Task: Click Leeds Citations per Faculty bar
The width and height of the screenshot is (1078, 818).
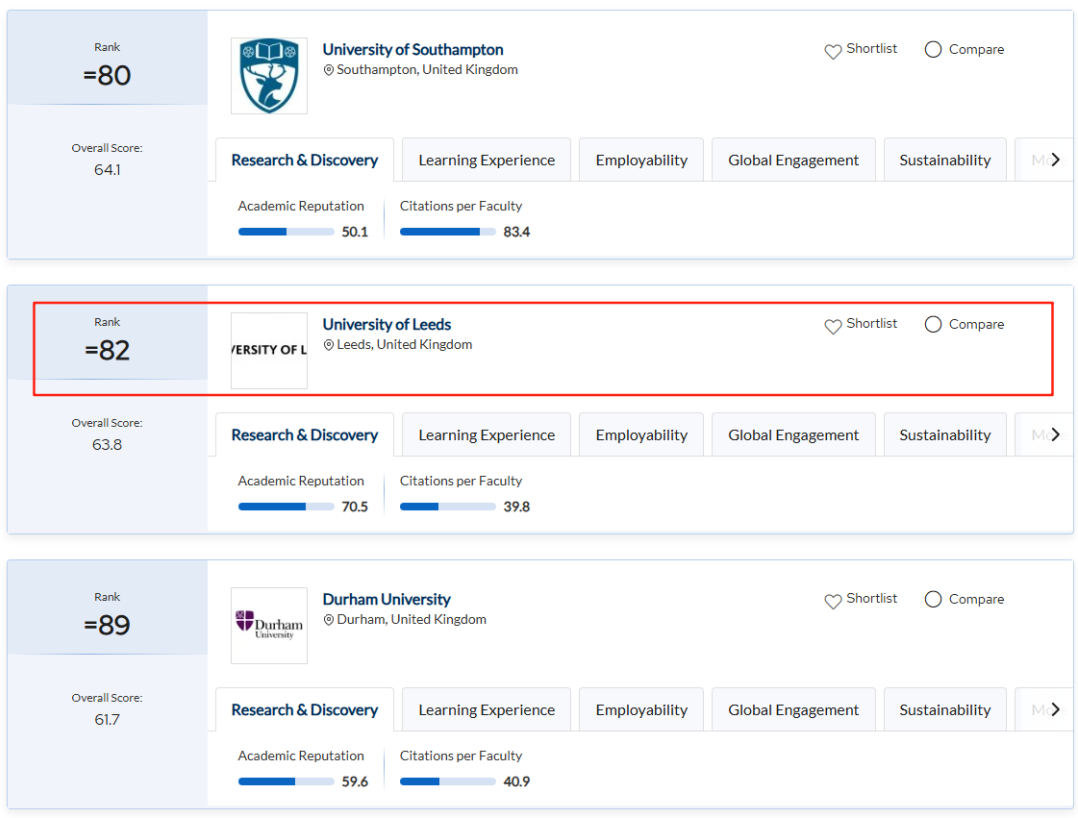Action: point(448,507)
